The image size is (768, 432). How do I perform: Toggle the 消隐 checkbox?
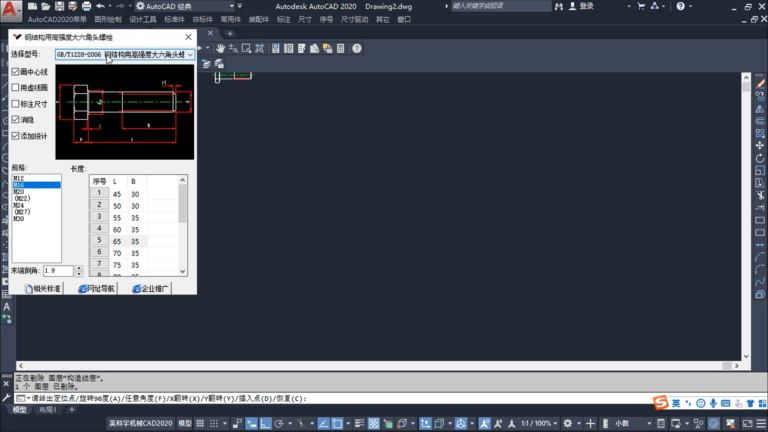[15, 120]
